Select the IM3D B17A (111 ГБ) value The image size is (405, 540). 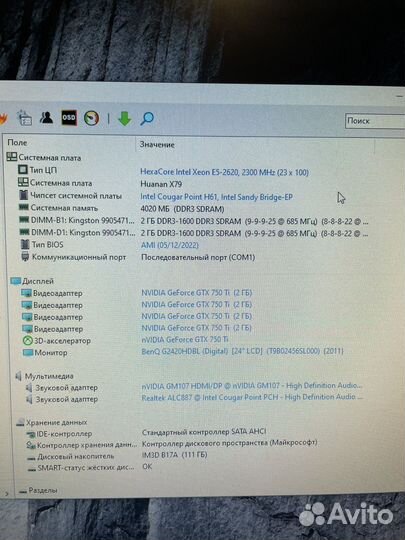(x=175, y=455)
